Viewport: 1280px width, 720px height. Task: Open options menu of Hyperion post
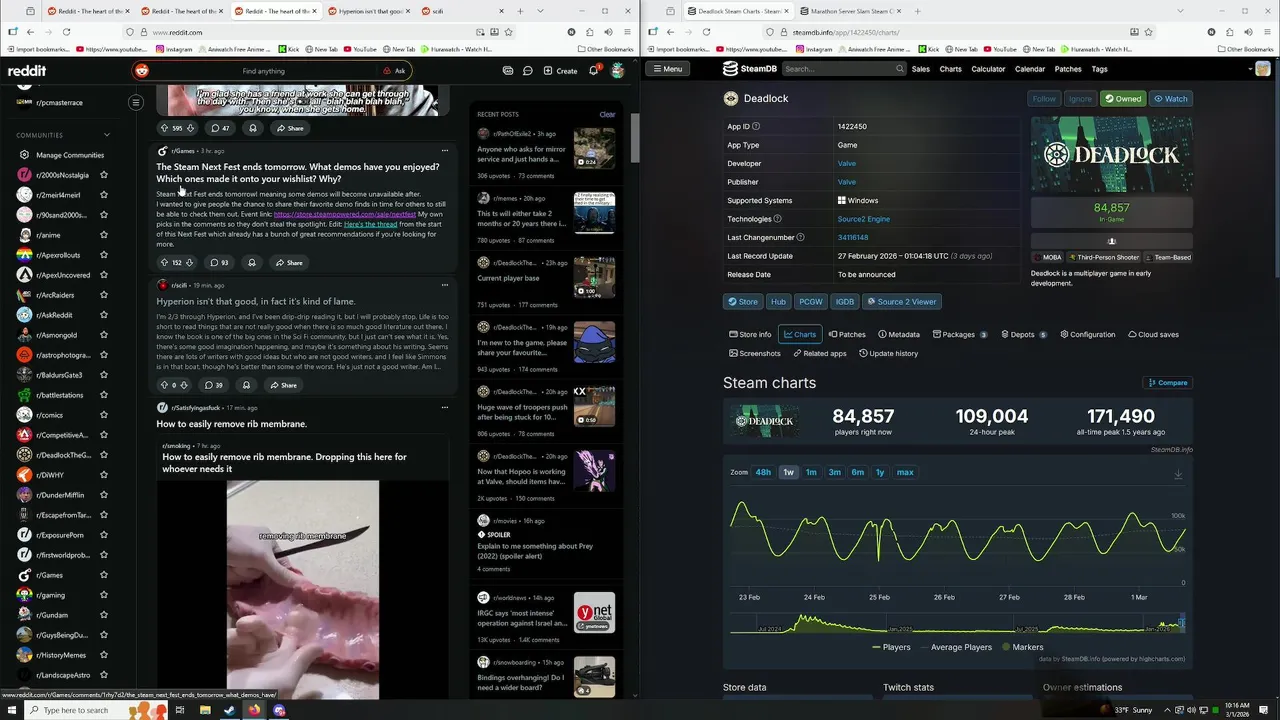(445, 285)
